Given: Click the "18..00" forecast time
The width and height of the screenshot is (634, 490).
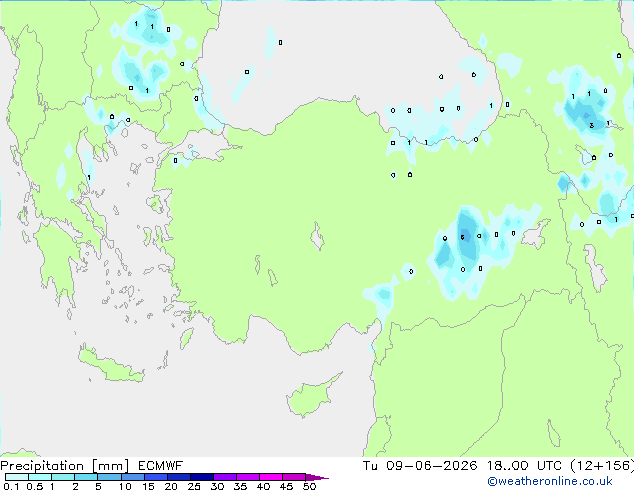Looking at the screenshot, I should [507, 466].
